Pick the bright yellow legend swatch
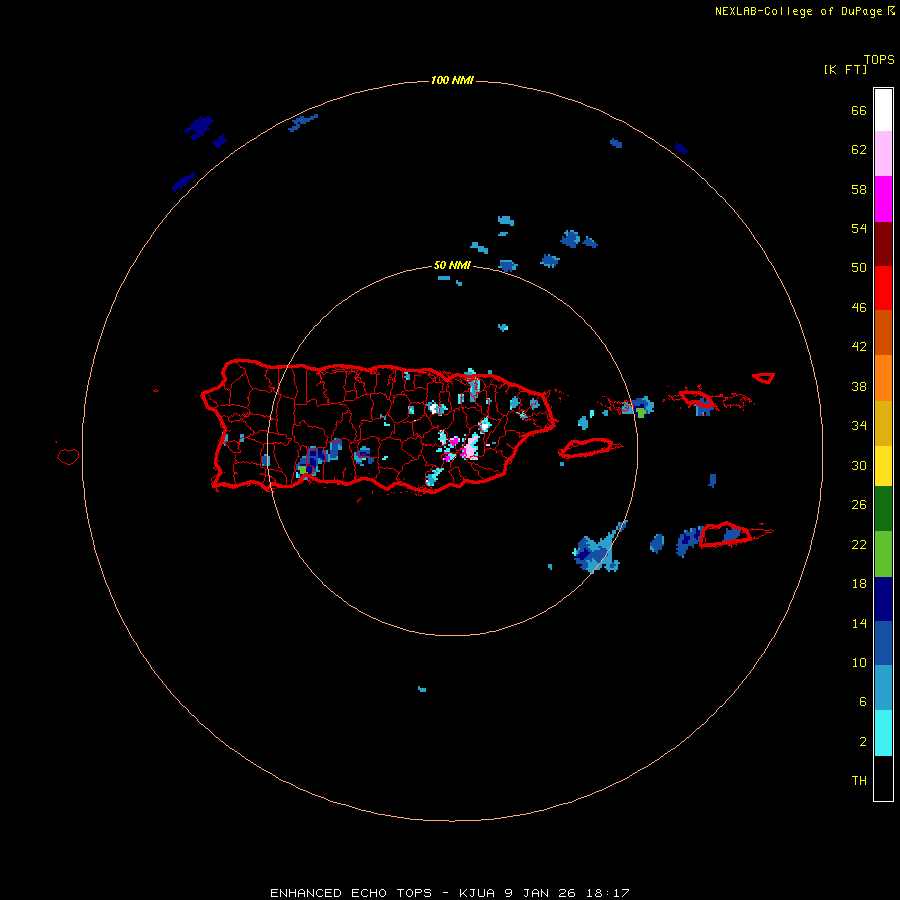 (883, 466)
